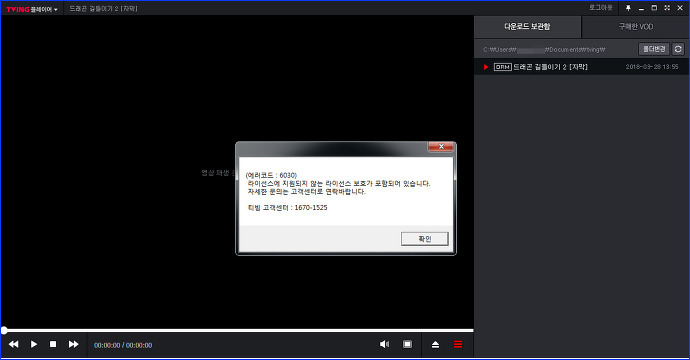Pin the window always on top
690x360 pixels.
tap(628, 8)
